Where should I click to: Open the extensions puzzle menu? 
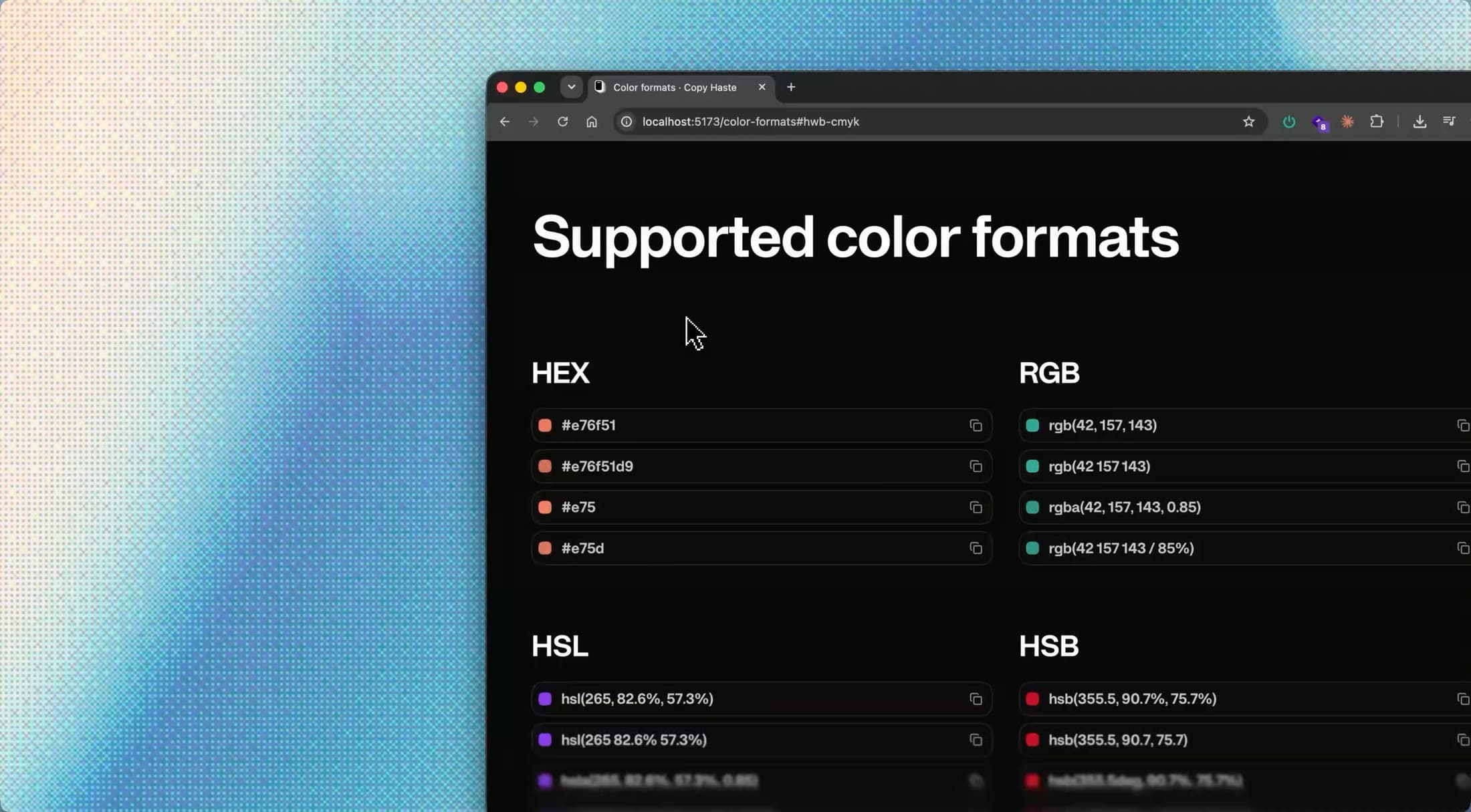(x=1377, y=122)
